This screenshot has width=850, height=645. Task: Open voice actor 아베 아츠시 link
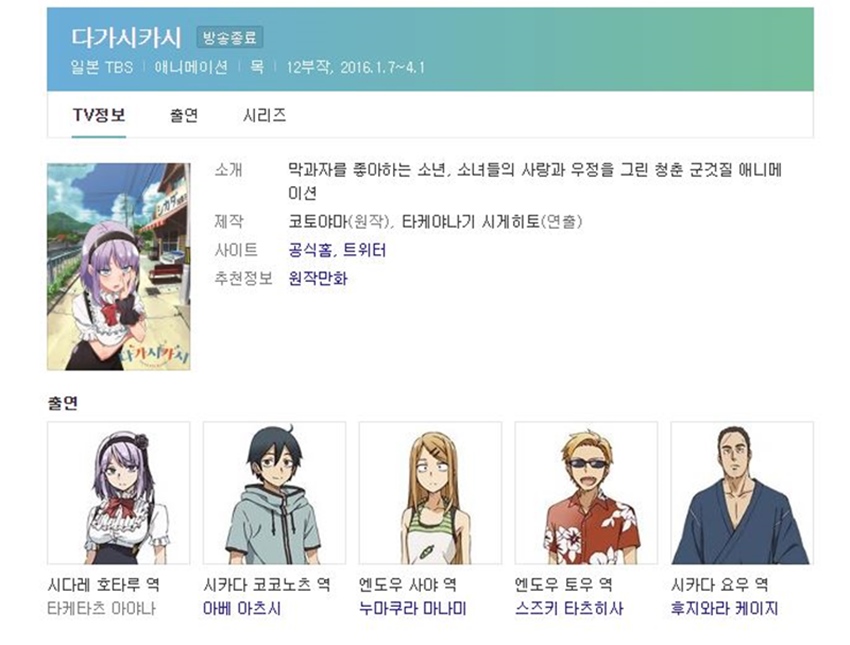(242, 608)
